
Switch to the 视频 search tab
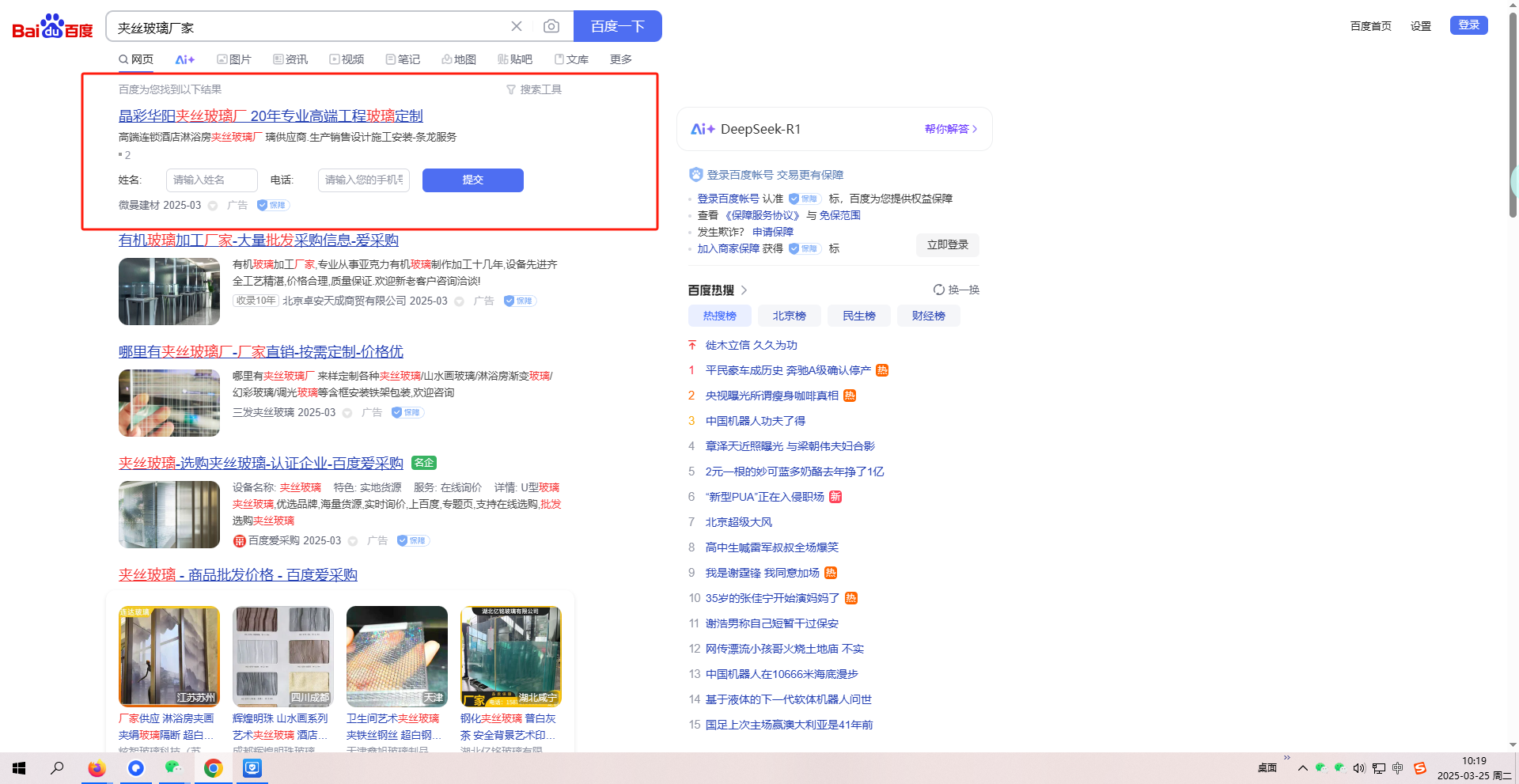347,59
